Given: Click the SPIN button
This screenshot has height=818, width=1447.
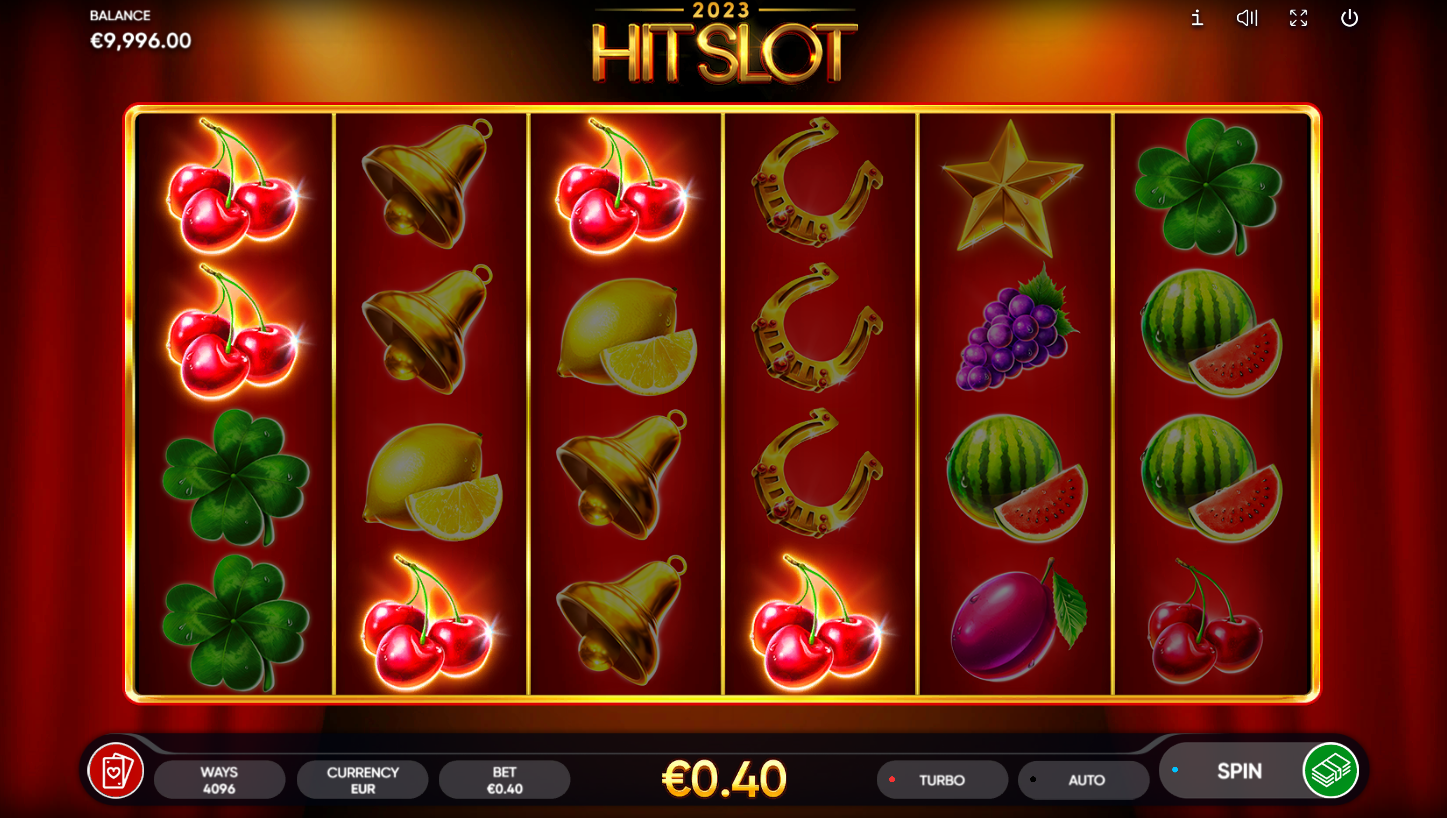Looking at the screenshot, I should (1238, 771).
